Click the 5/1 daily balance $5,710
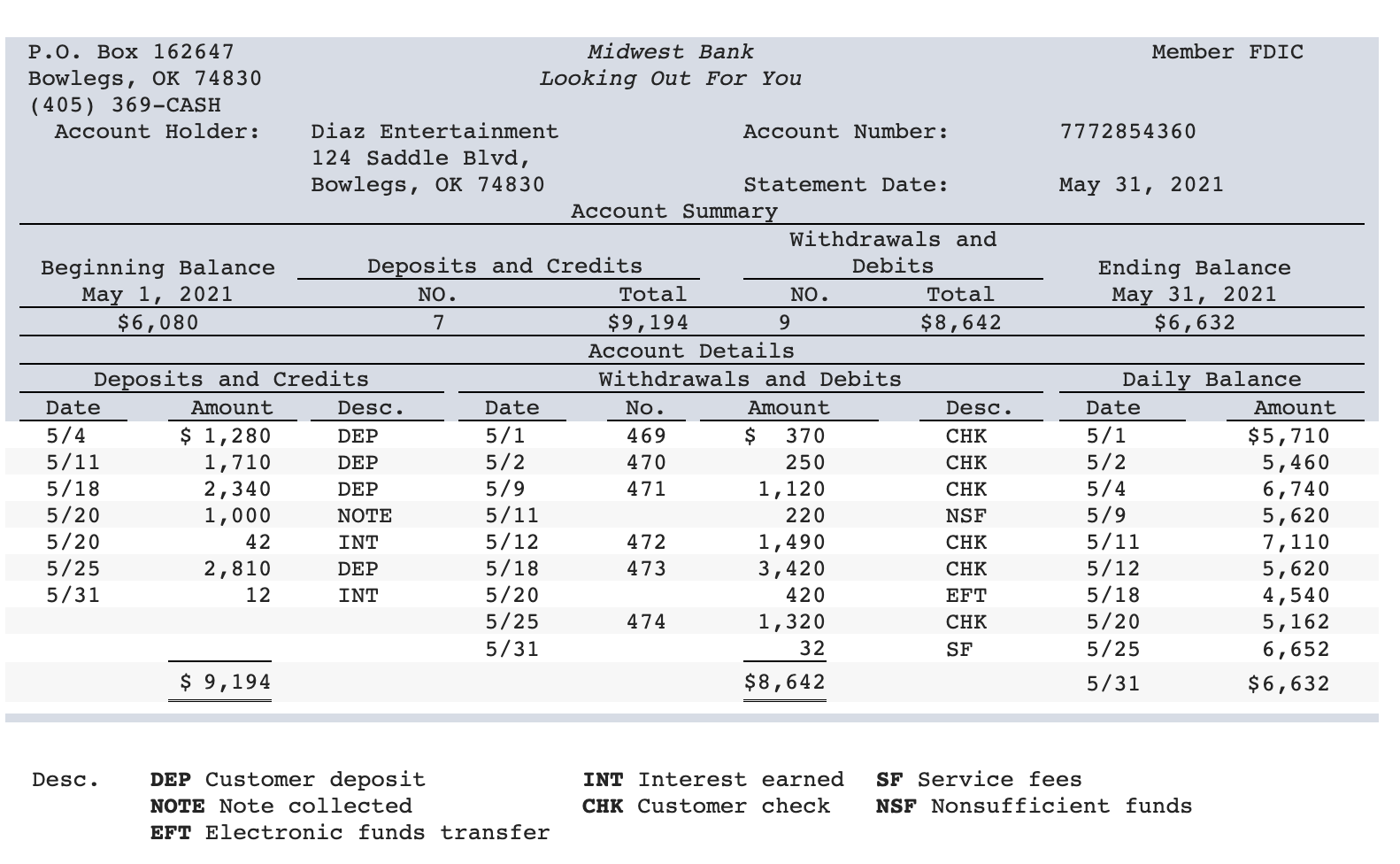1400x864 pixels. (x=1288, y=436)
